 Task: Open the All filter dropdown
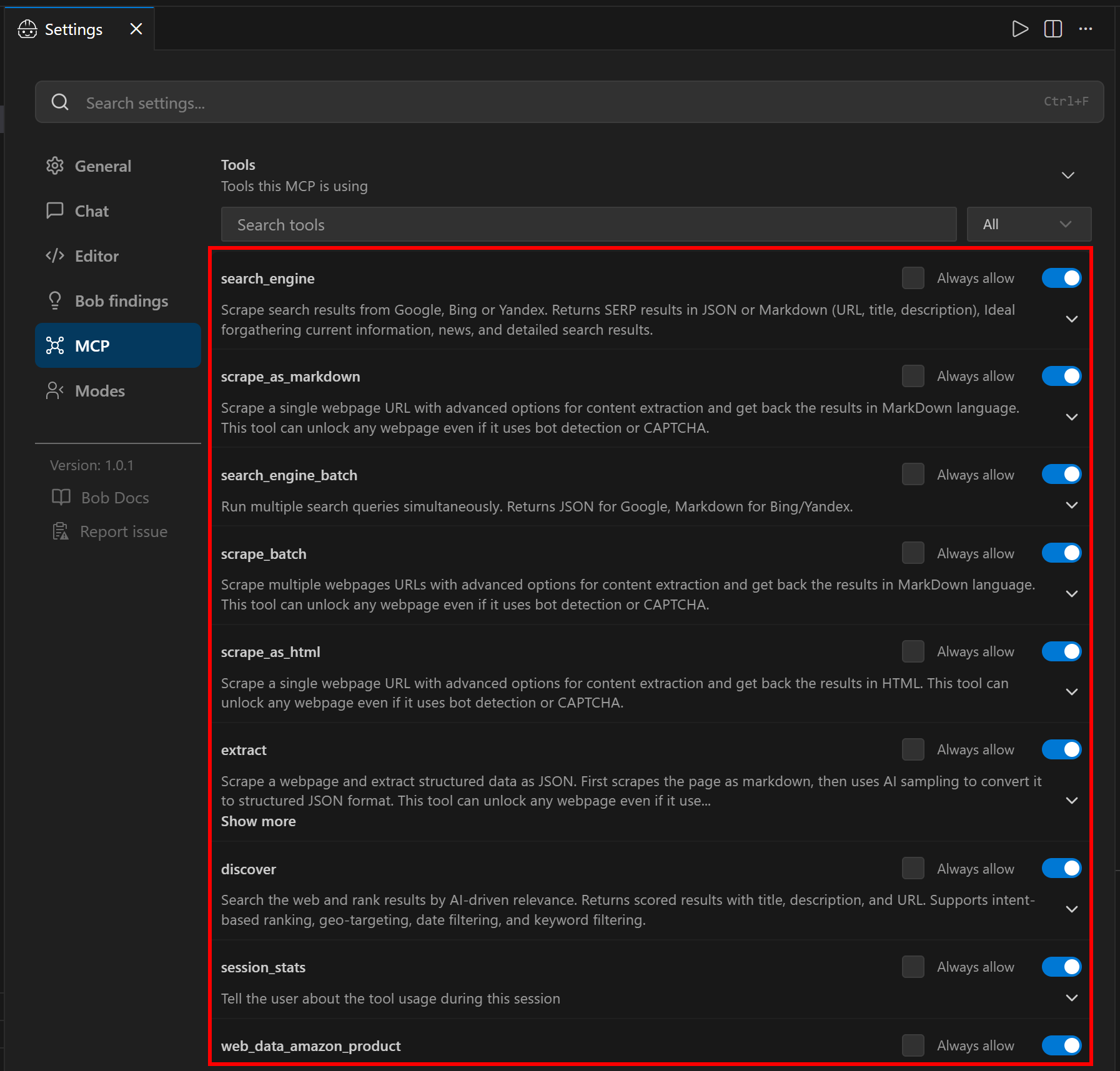1029,224
